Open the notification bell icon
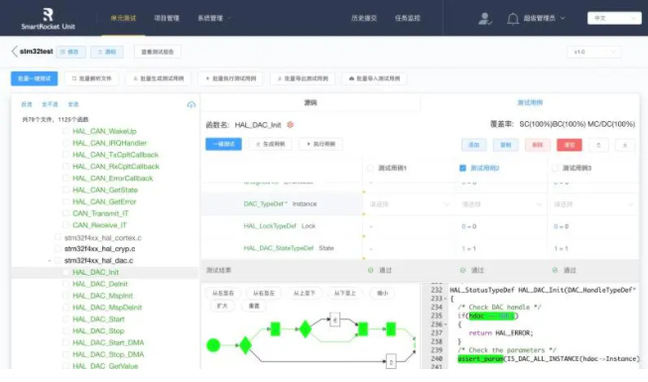The image size is (648, 382). click(513, 19)
